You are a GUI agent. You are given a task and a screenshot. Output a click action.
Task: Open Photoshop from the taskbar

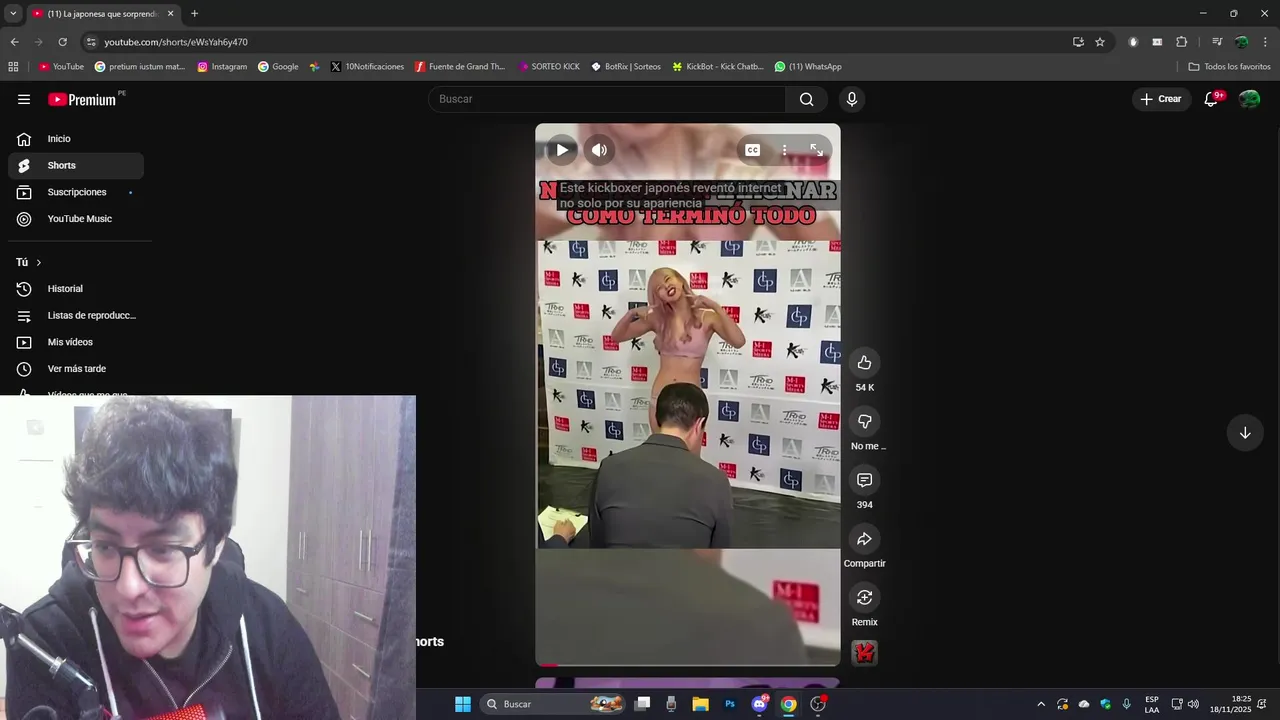730,704
